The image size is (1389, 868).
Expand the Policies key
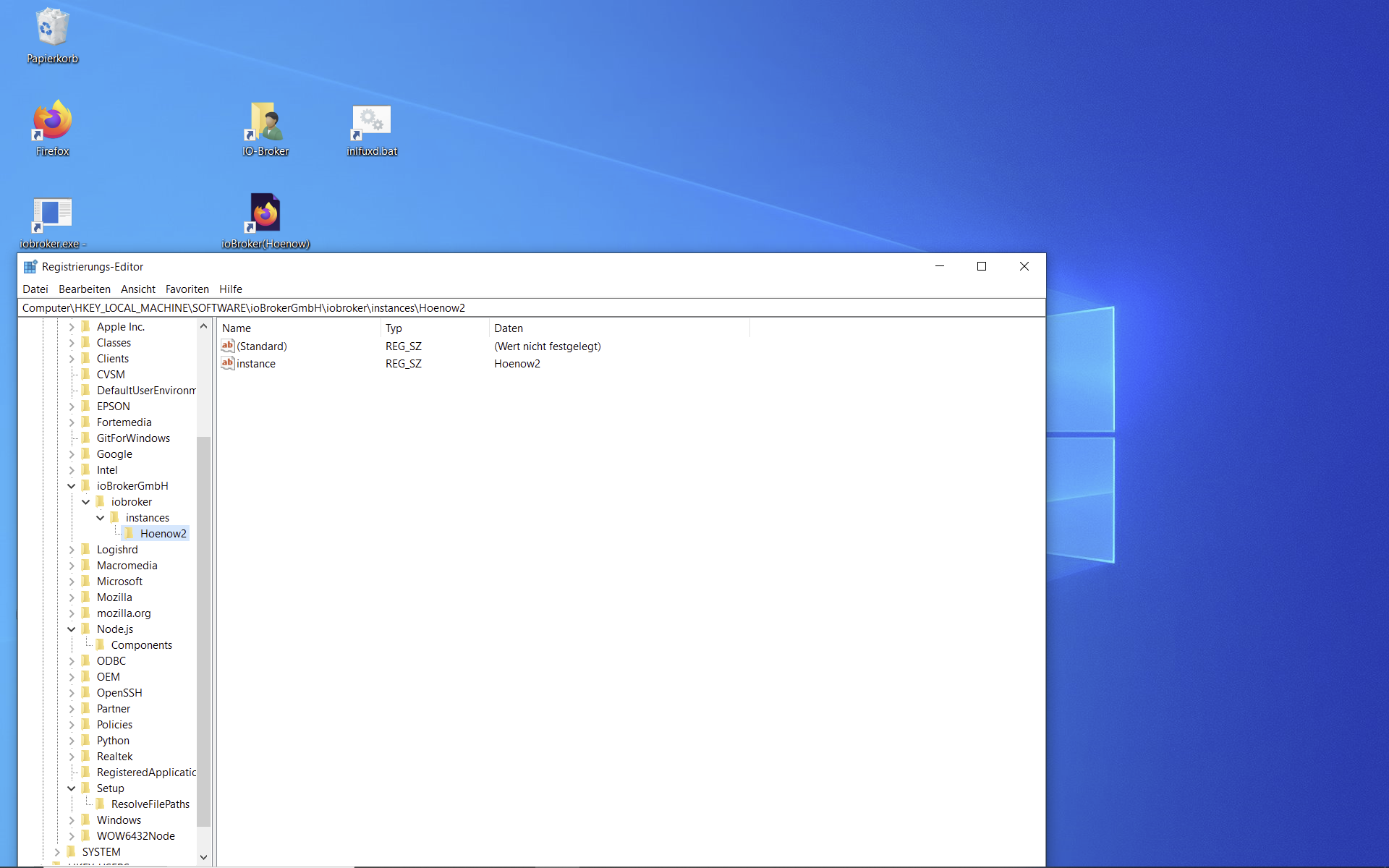point(72,725)
